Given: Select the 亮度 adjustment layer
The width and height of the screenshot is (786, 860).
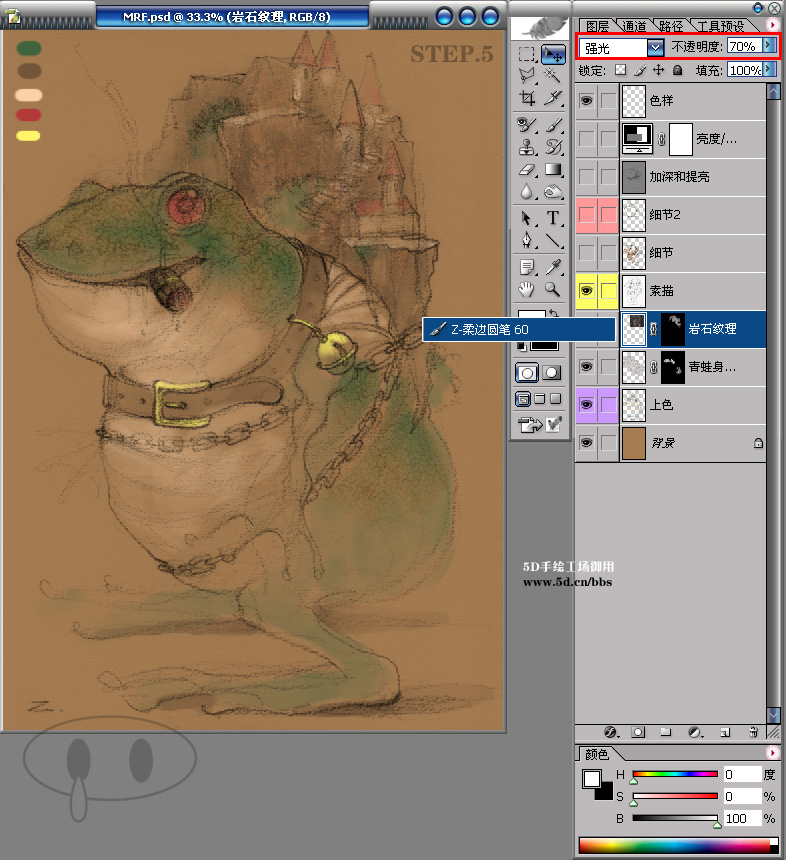Looking at the screenshot, I should click(693, 139).
